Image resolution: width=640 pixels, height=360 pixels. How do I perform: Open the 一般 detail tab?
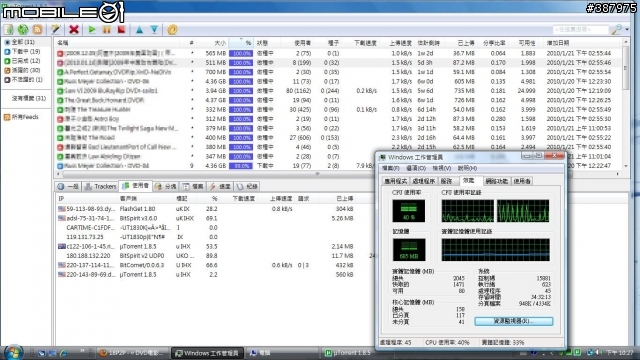pyautogui.click(x=68, y=187)
